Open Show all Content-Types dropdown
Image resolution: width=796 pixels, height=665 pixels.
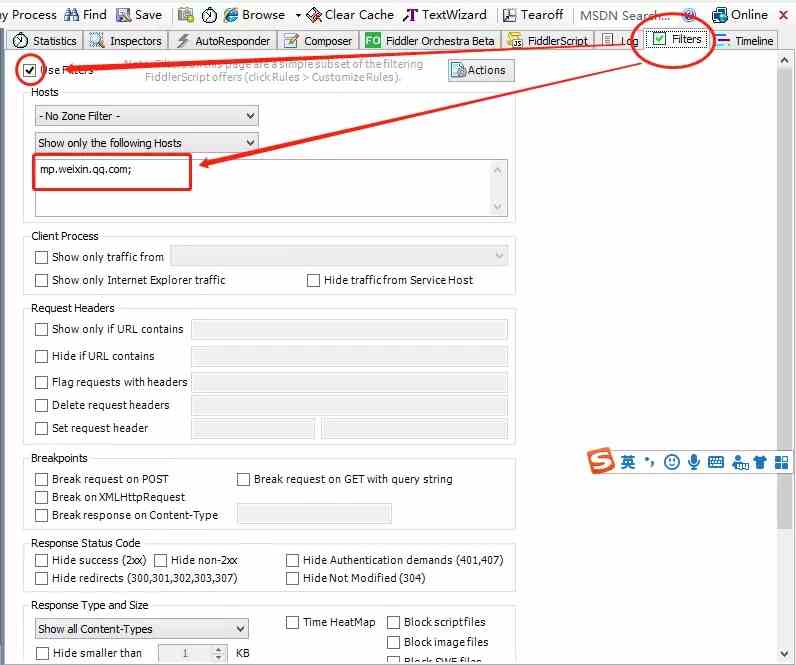142,628
